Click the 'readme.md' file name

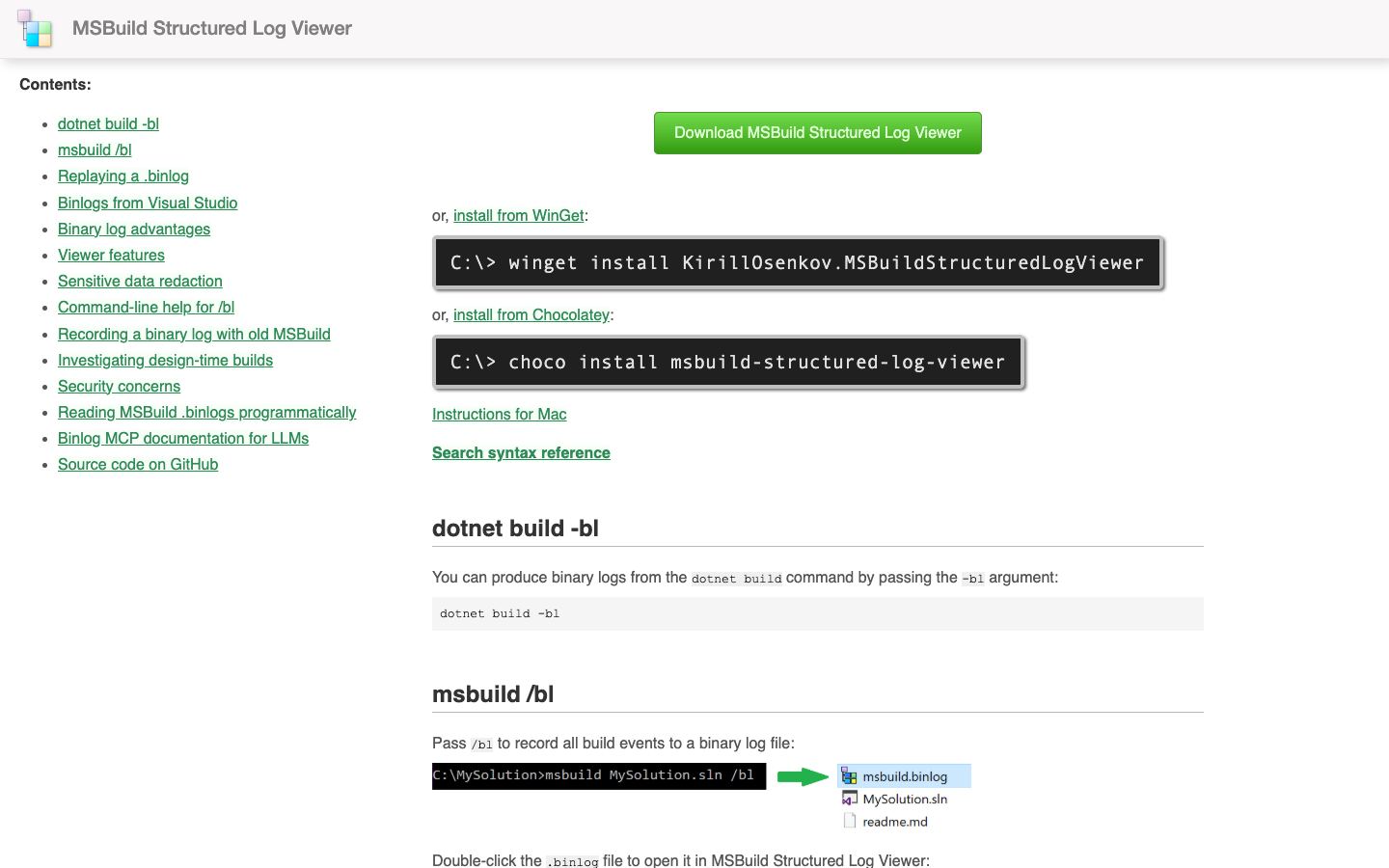[x=895, y=822]
